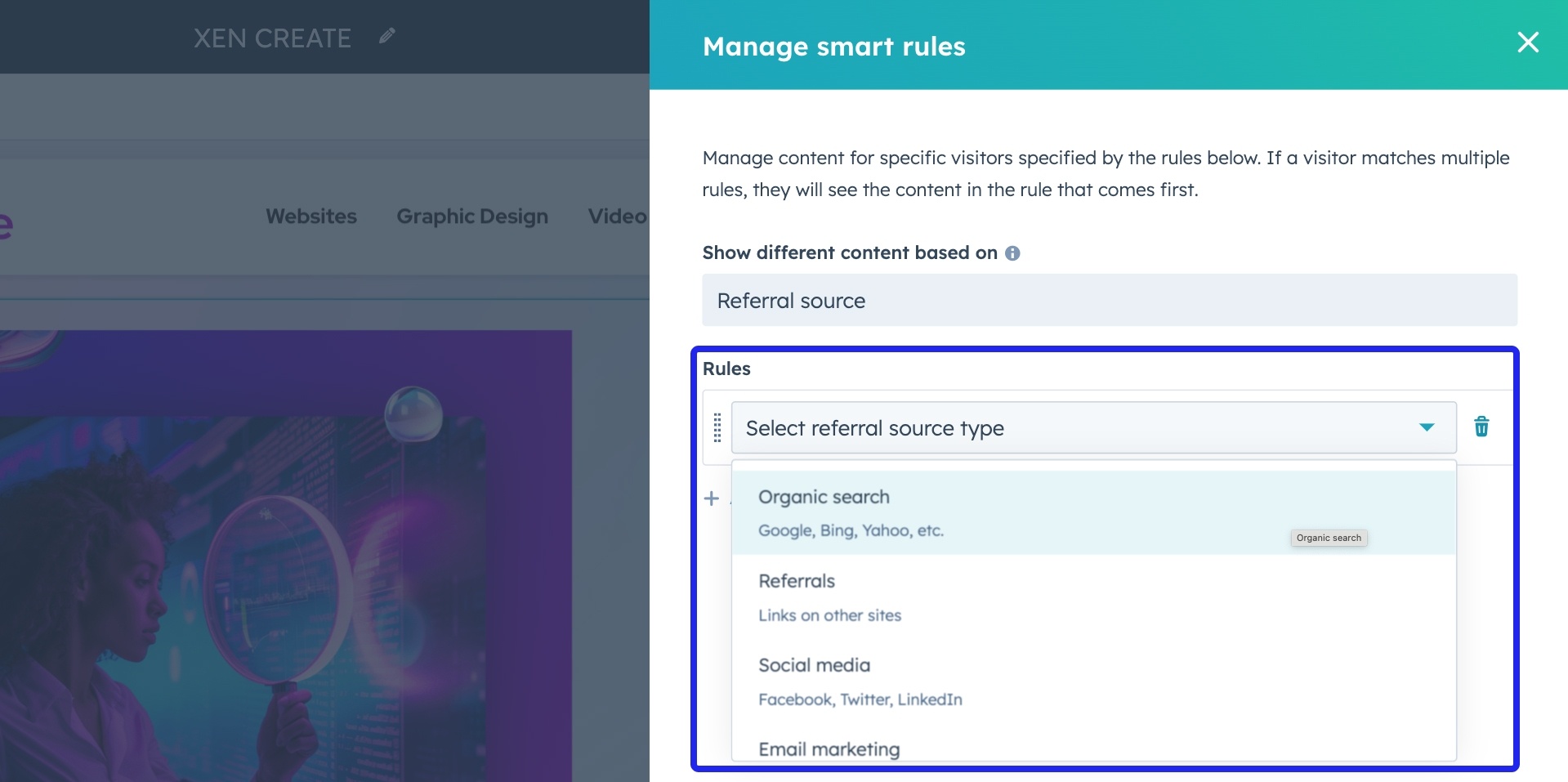Screen dimensions: 1568x782
Task: Click the "Organic search" tooltip tag
Action: point(1329,538)
